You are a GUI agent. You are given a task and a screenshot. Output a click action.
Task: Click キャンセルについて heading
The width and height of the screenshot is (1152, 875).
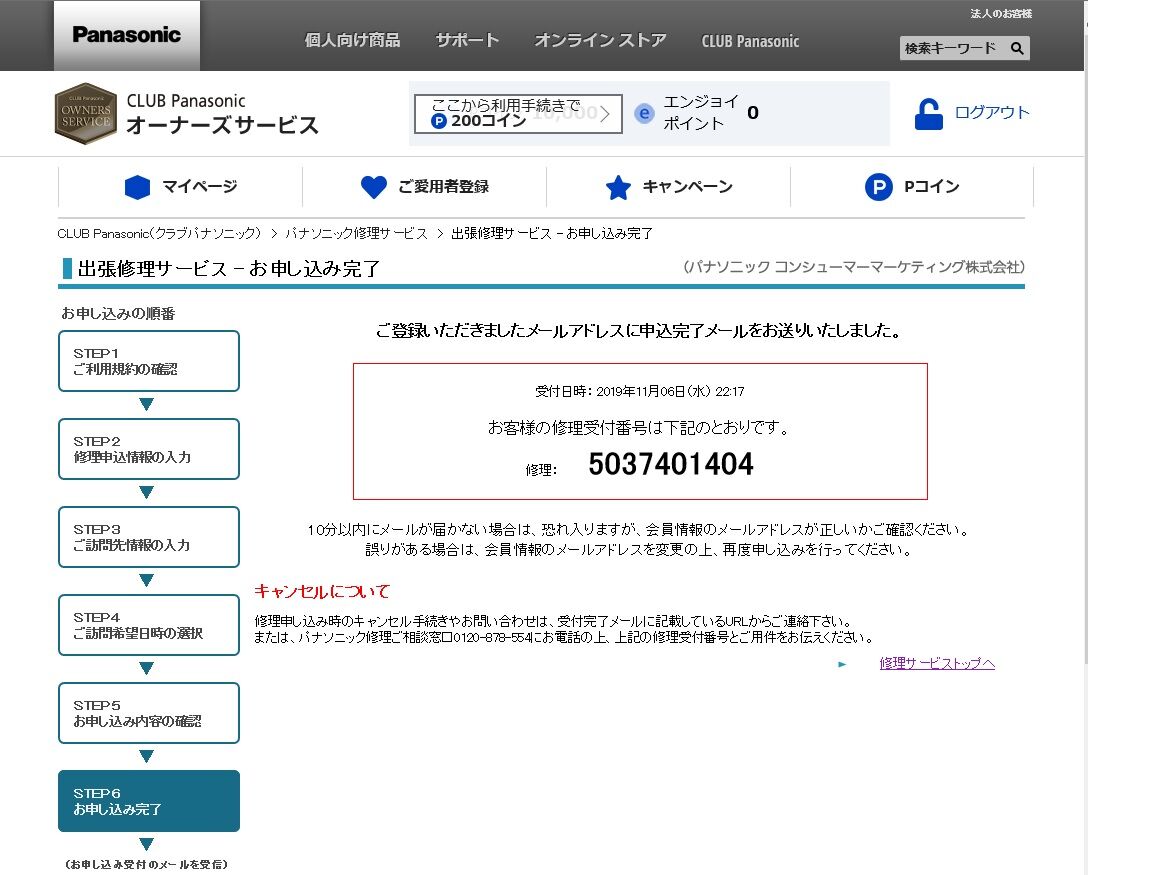point(322,591)
